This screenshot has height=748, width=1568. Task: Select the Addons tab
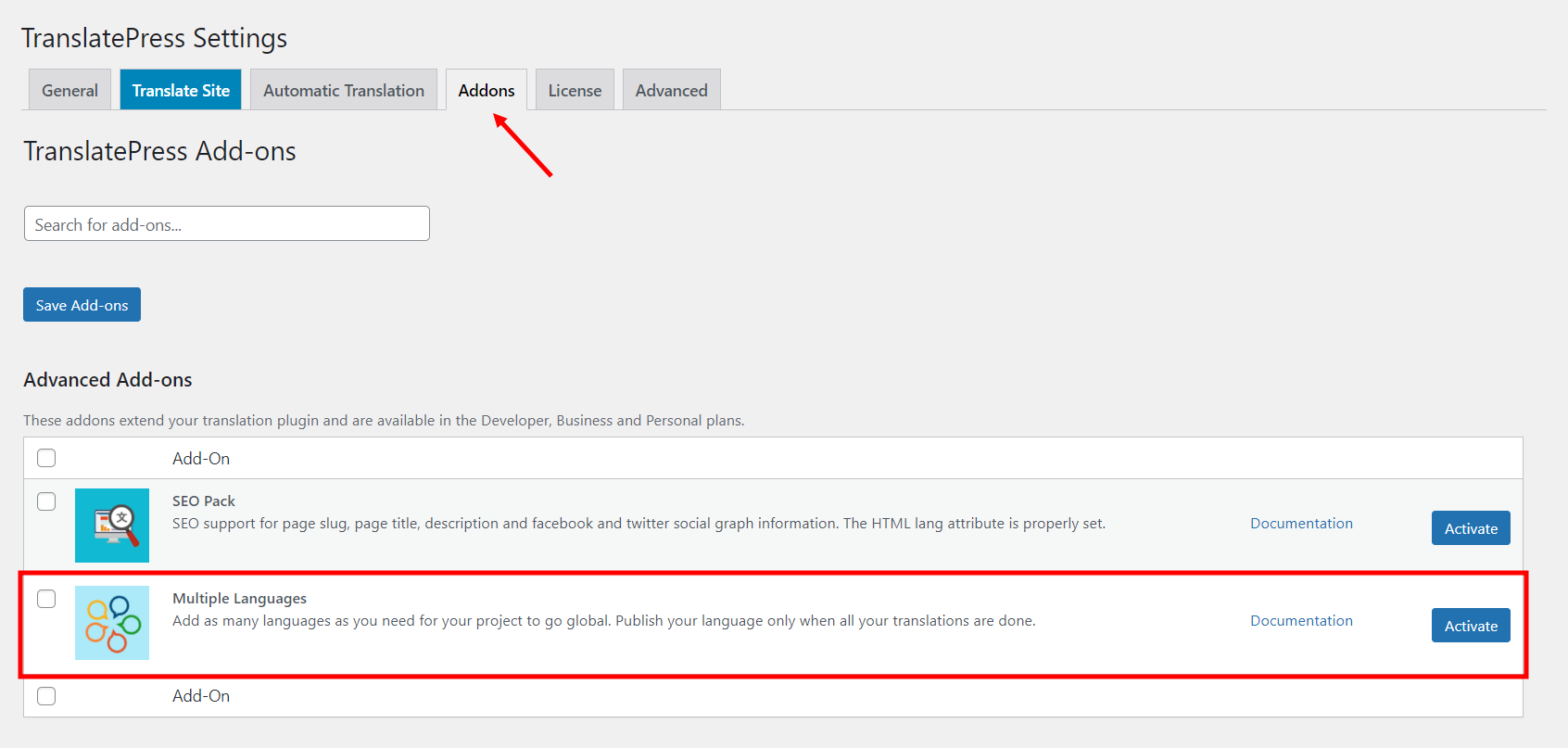(487, 90)
